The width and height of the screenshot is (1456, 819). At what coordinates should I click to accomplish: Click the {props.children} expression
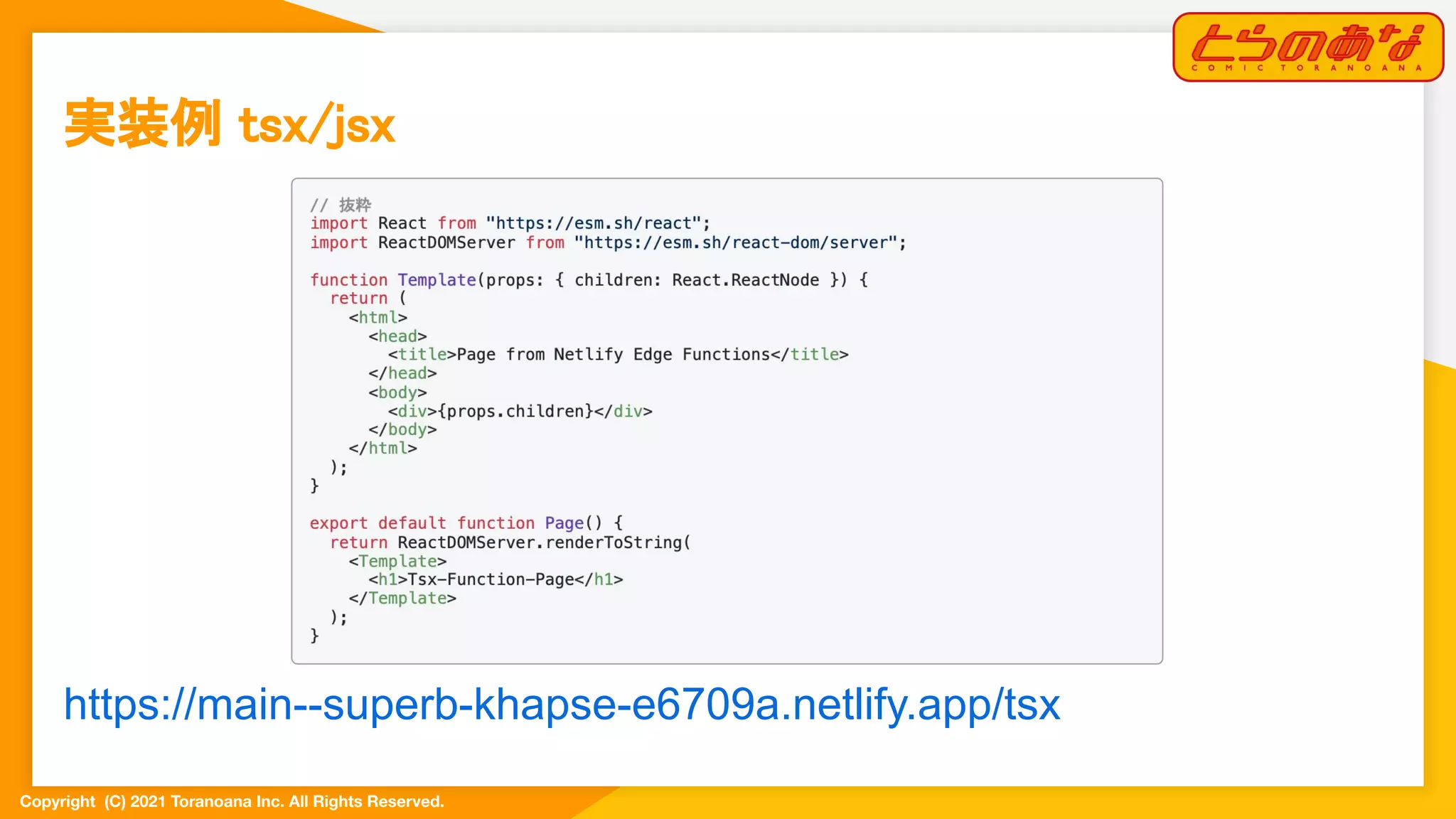pos(515,411)
